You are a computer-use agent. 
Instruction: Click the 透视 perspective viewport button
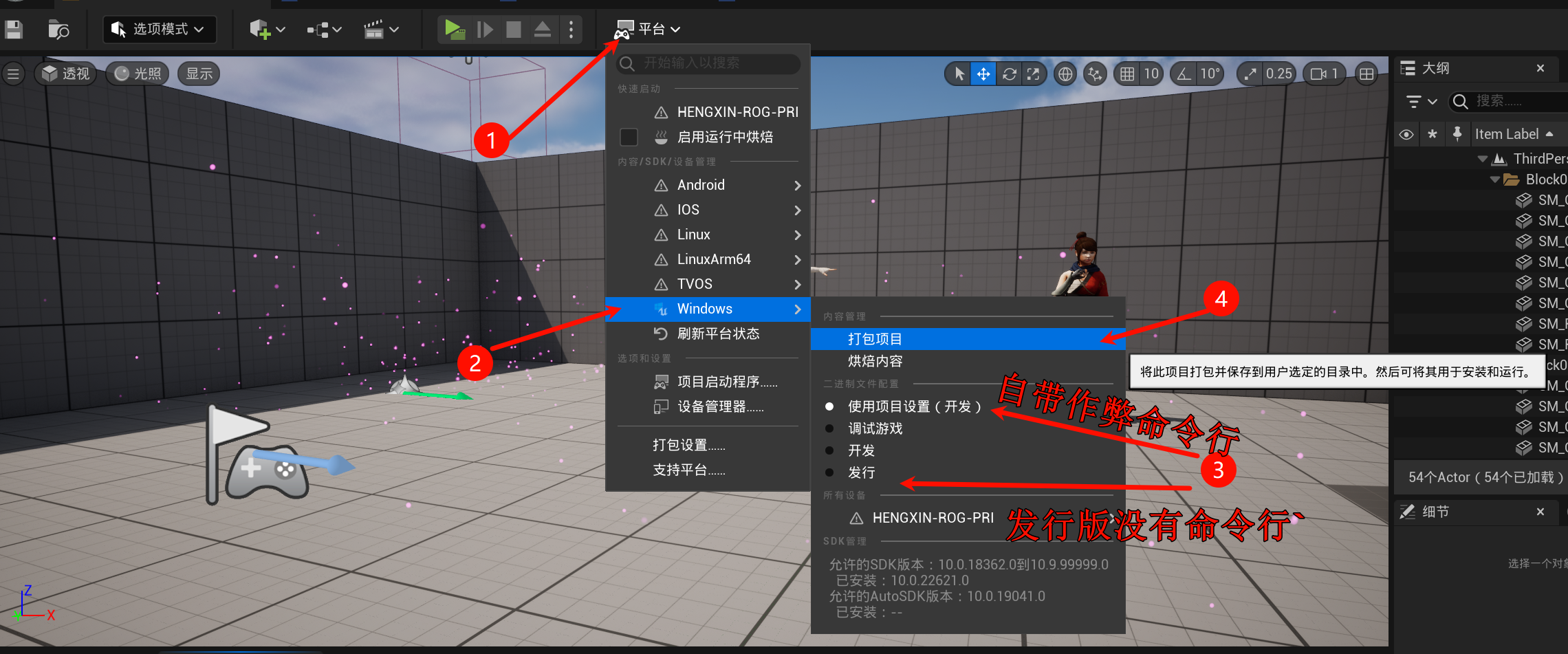tap(67, 74)
